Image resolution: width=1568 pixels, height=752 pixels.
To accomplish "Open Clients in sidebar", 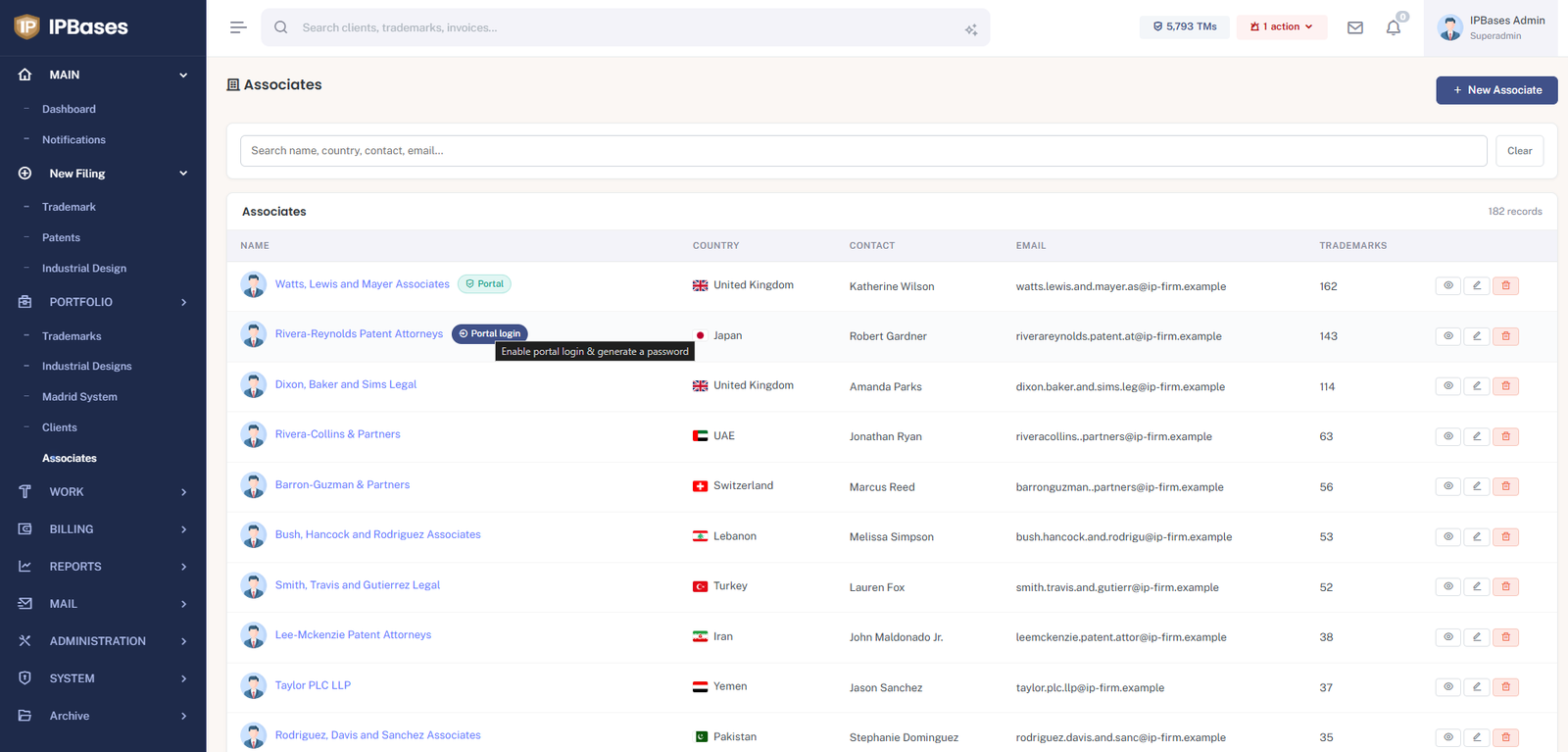I will click(x=60, y=427).
